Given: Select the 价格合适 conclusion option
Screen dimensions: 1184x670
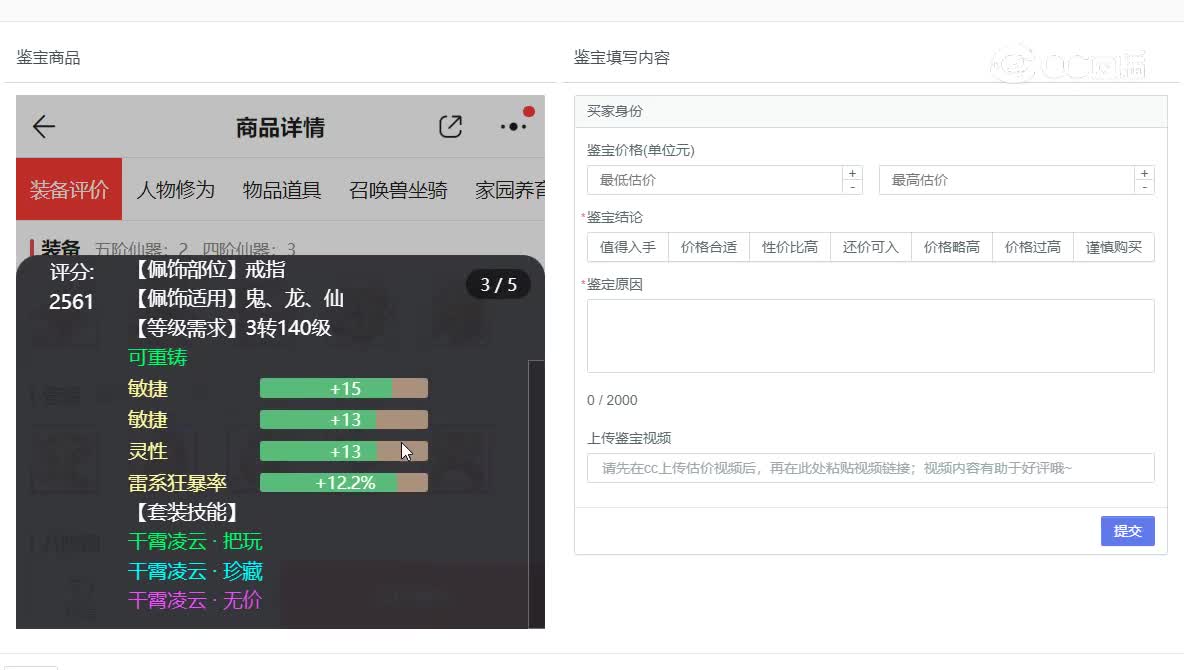Looking at the screenshot, I should (708, 247).
